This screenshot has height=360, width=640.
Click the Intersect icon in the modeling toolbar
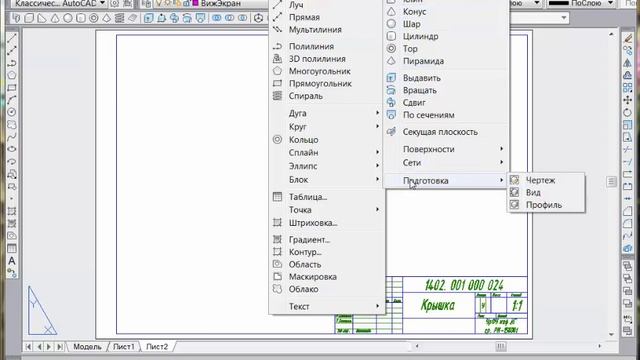tap(242, 18)
